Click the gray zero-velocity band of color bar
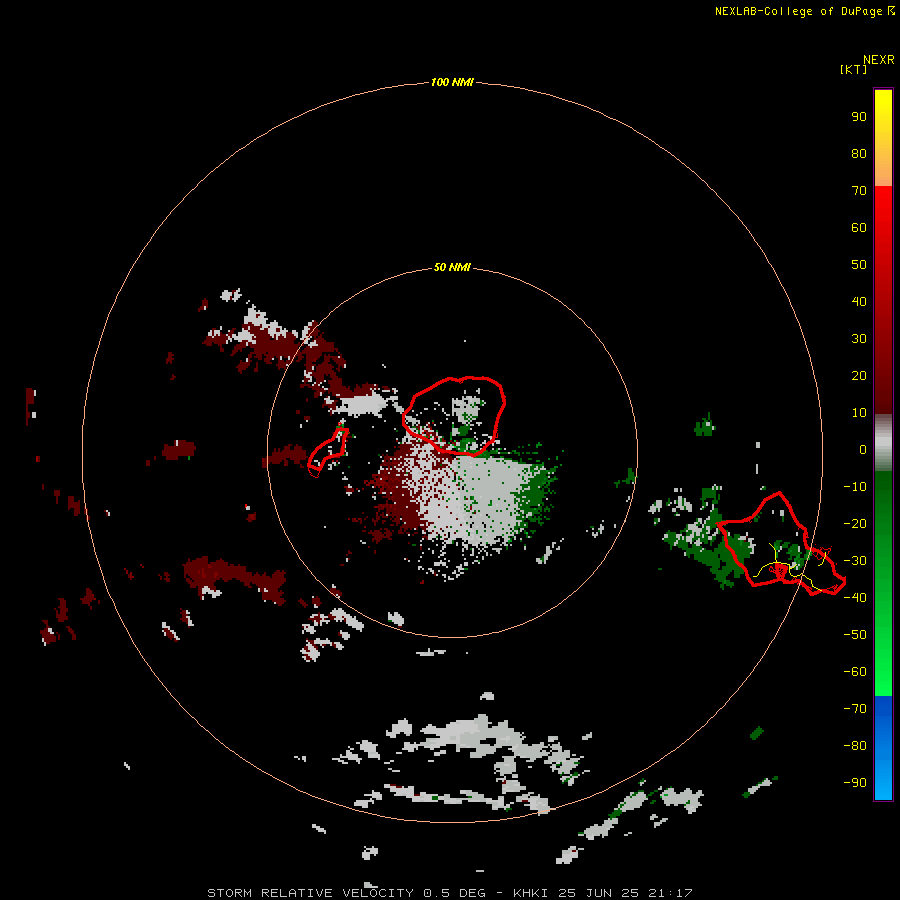The height and width of the screenshot is (900, 900). (x=883, y=443)
